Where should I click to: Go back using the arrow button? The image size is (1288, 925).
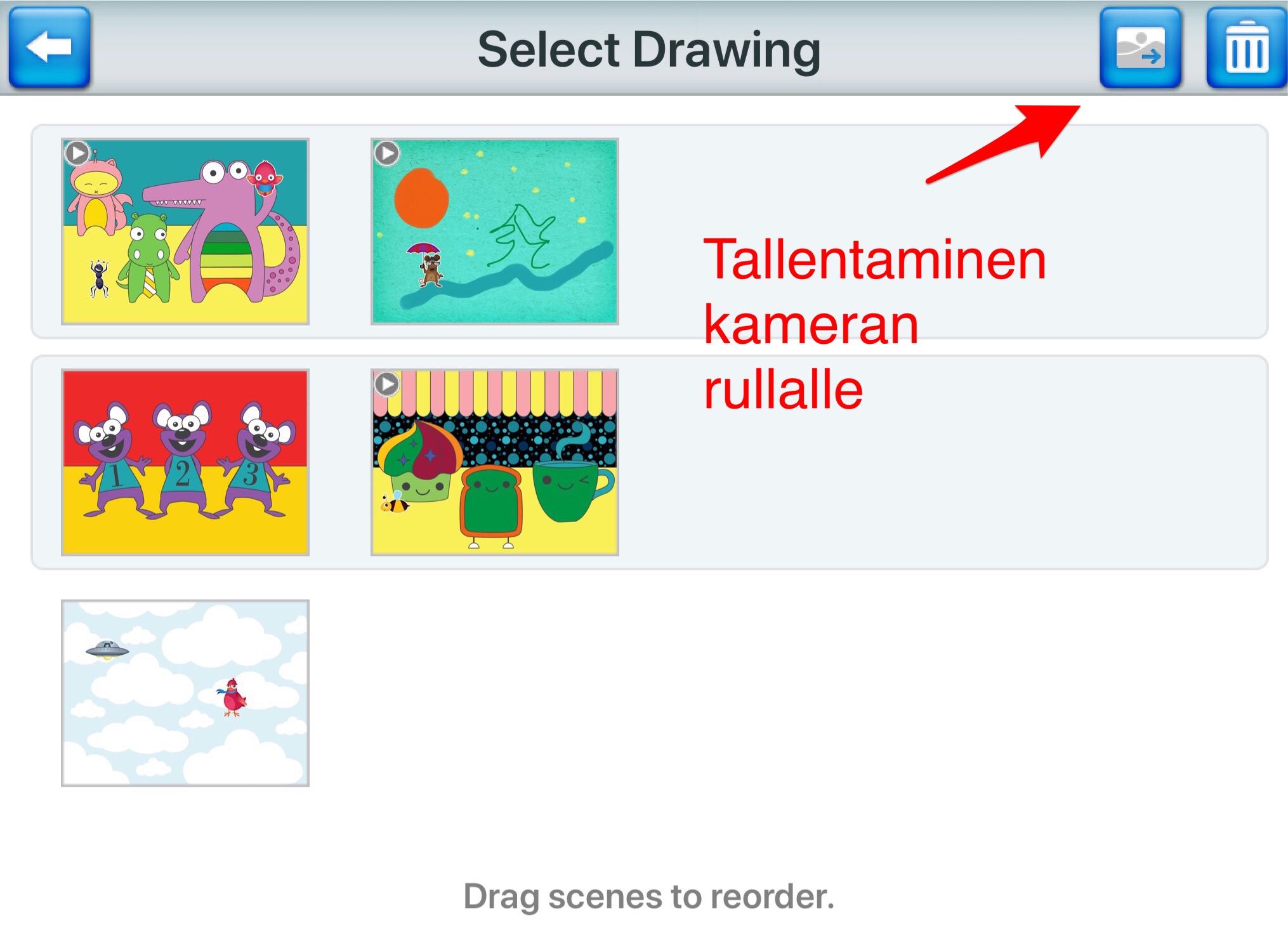click(x=49, y=48)
